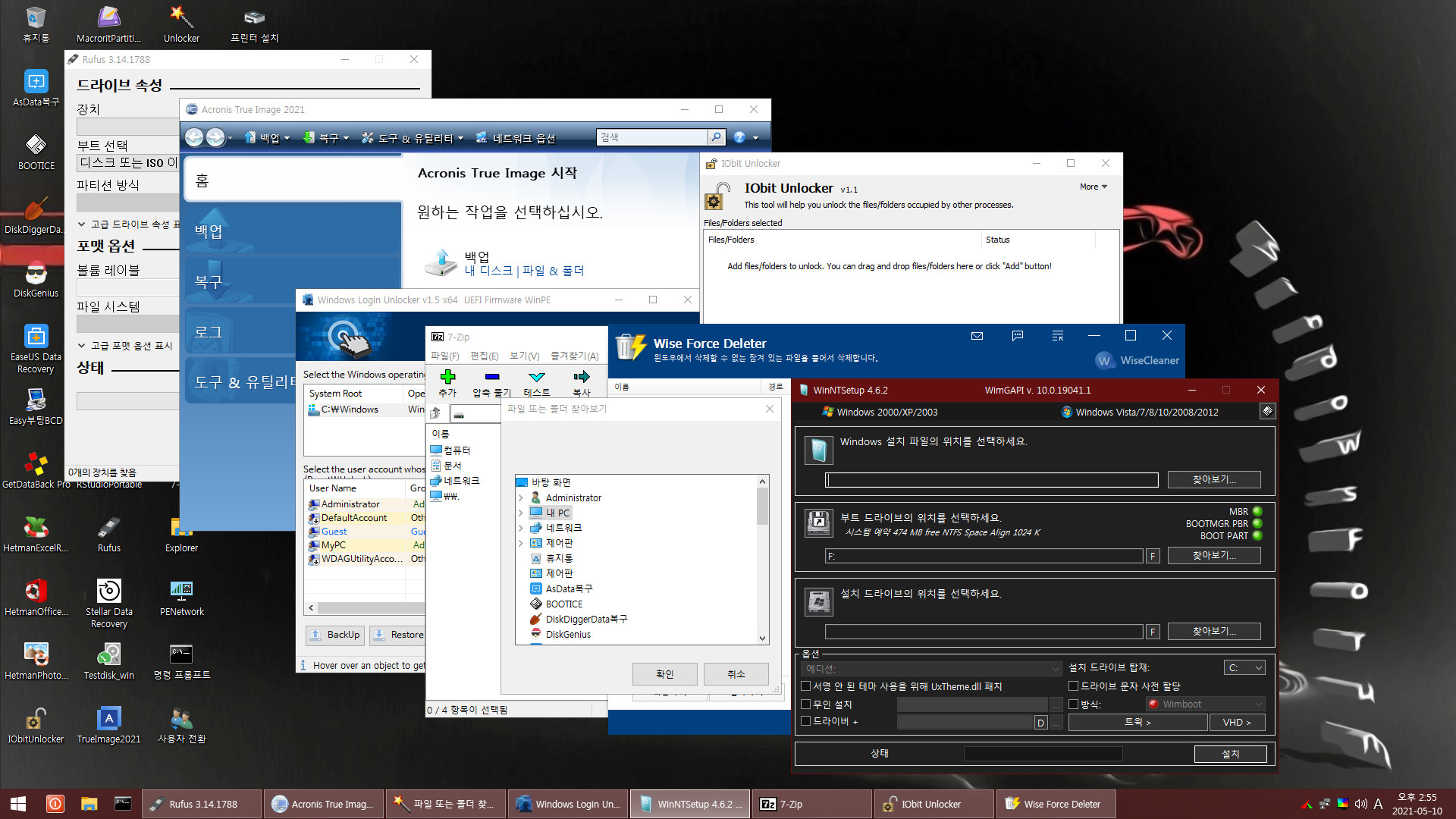This screenshot has width=1456, height=819.
Task: Open the IObit Unlocker More dropdown
Action: (1094, 187)
